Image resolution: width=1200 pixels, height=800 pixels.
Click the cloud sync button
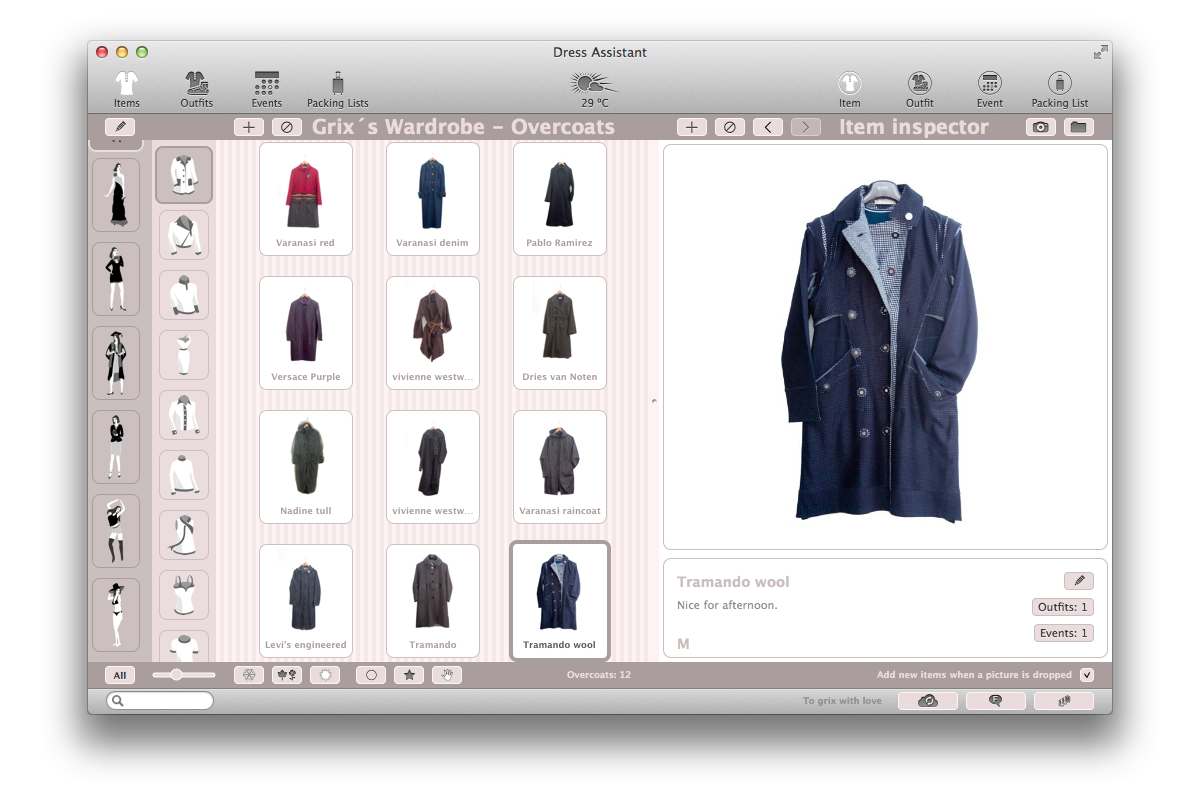point(928,701)
